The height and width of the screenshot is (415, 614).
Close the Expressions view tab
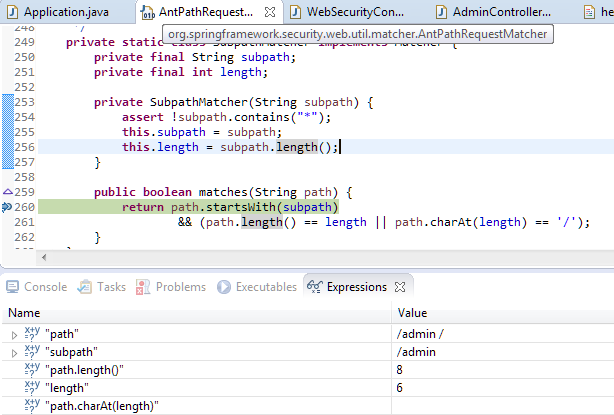click(402, 287)
